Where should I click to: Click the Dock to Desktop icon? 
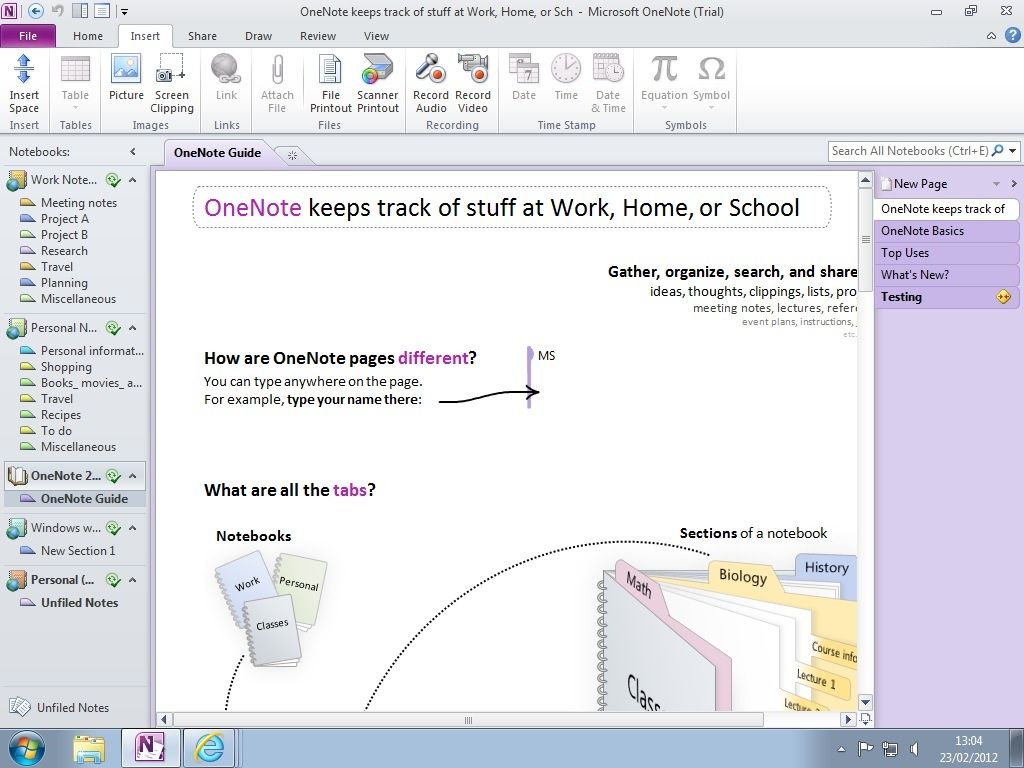coord(80,10)
